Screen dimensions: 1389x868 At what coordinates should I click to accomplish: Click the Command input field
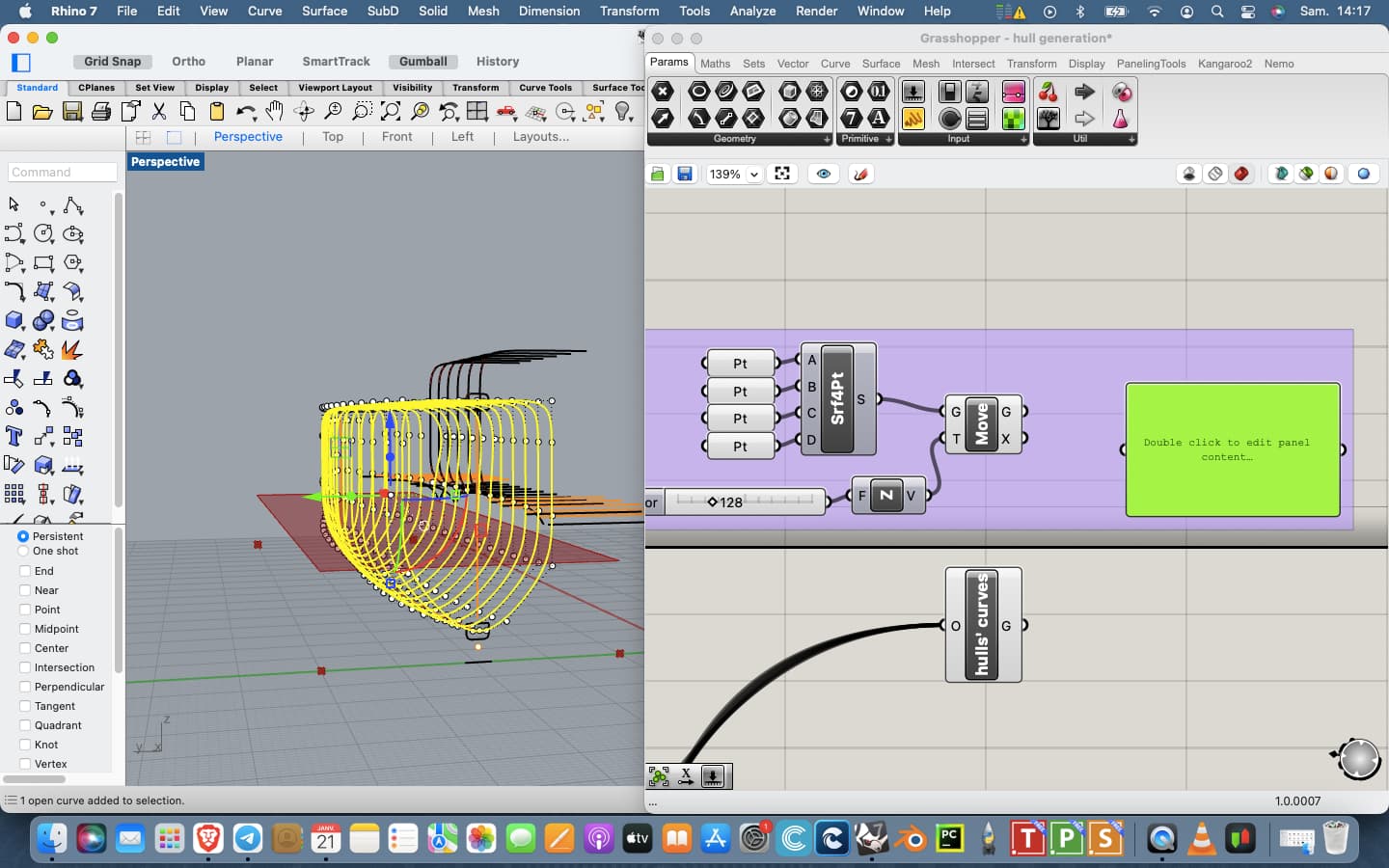coord(63,173)
